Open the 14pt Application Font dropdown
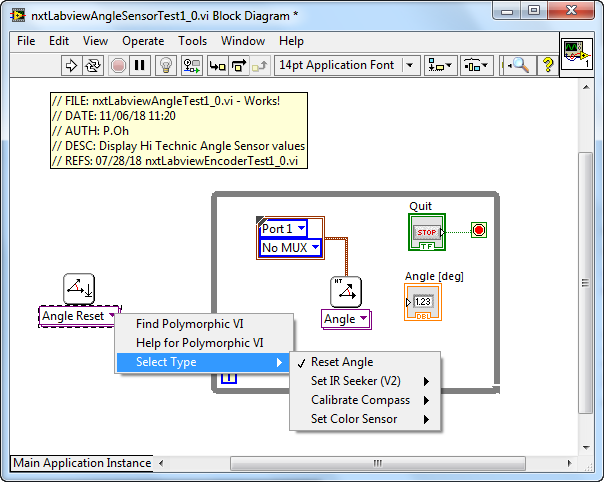604x482 pixels. [x=347, y=65]
